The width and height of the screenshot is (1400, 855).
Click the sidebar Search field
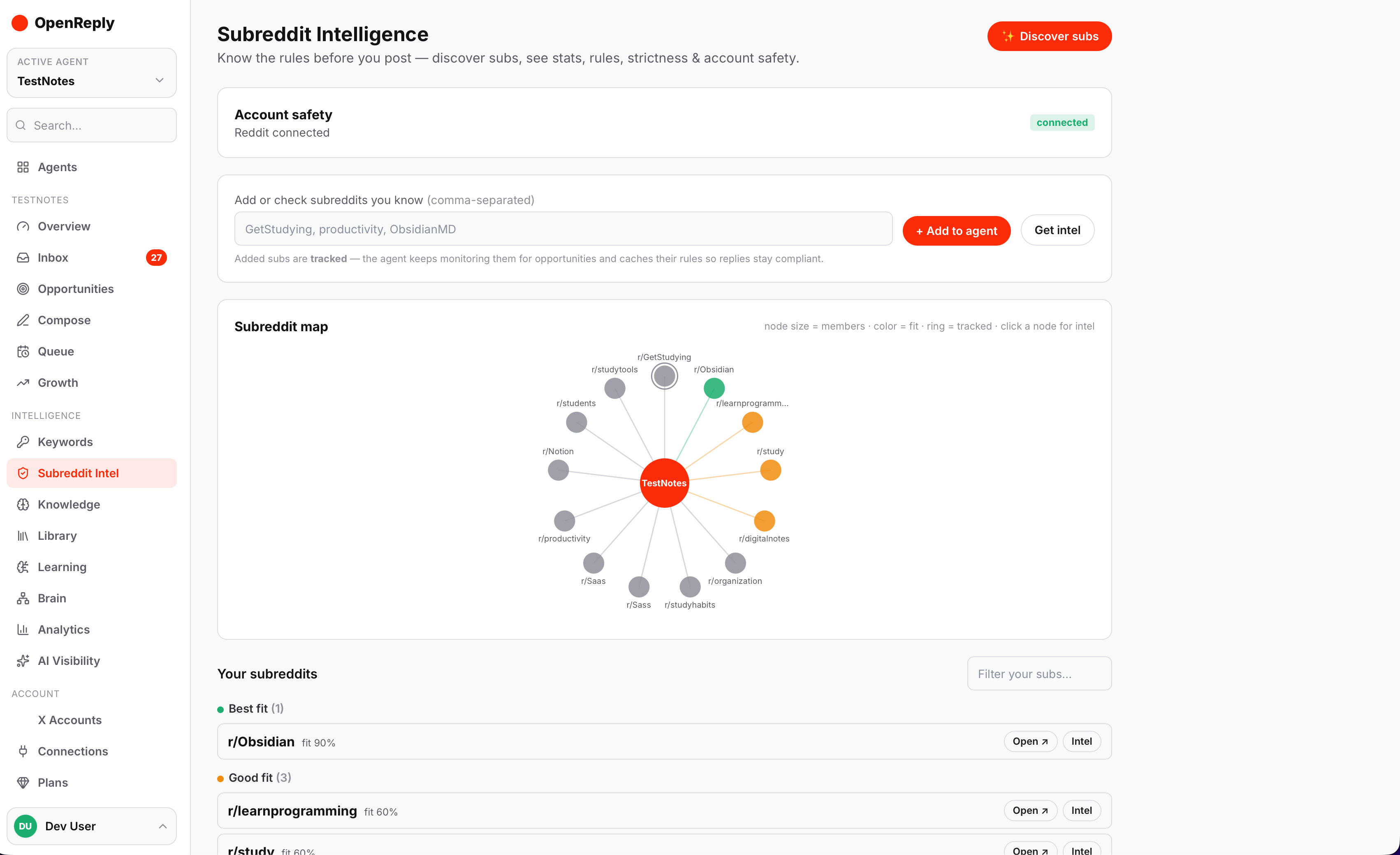click(91, 125)
